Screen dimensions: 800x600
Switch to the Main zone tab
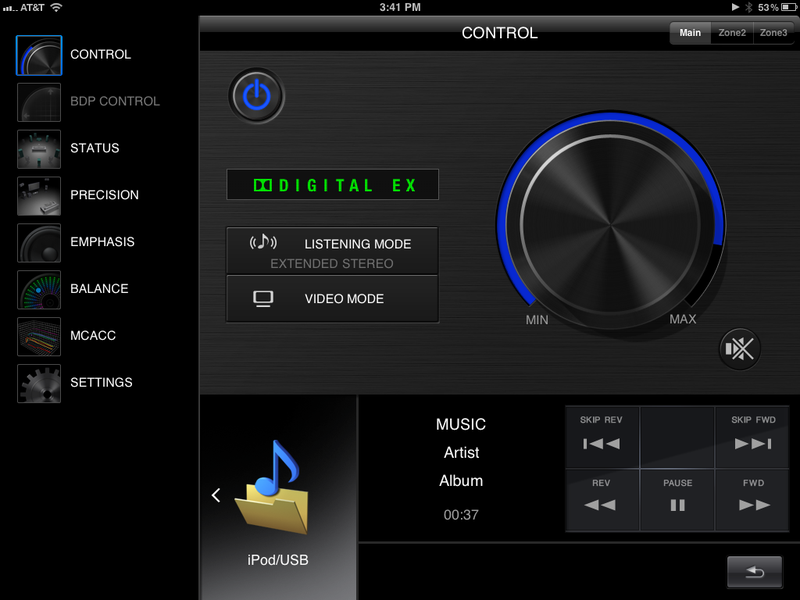[690, 33]
